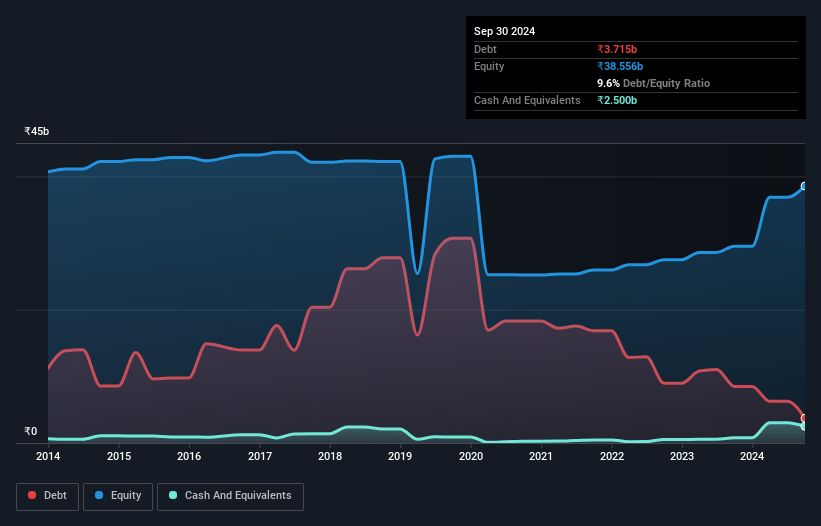
Task: Click the 2019 x-axis label
Action: (x=400, y=456)
